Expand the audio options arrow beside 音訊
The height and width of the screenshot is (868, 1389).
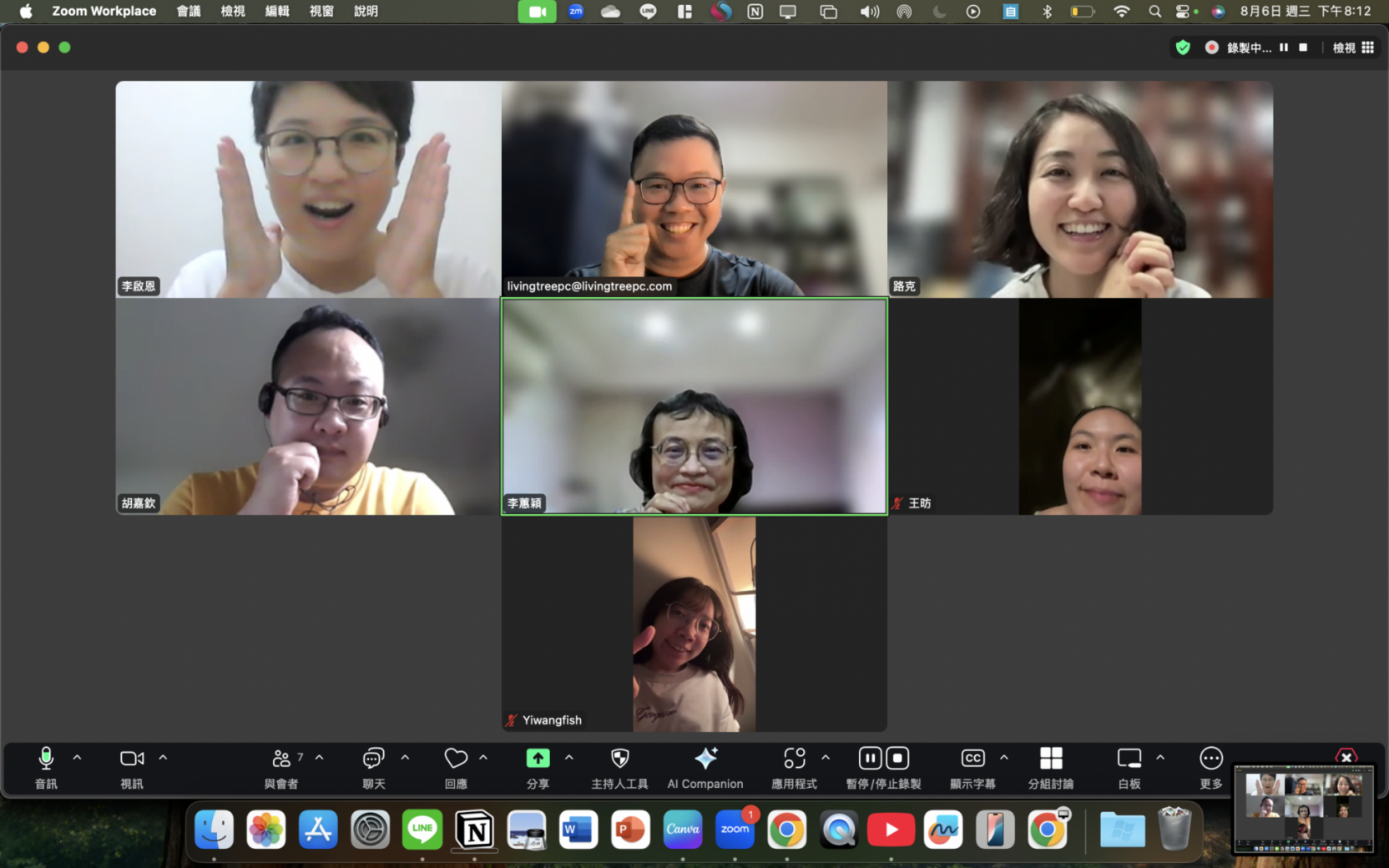(x=78, y=758)
